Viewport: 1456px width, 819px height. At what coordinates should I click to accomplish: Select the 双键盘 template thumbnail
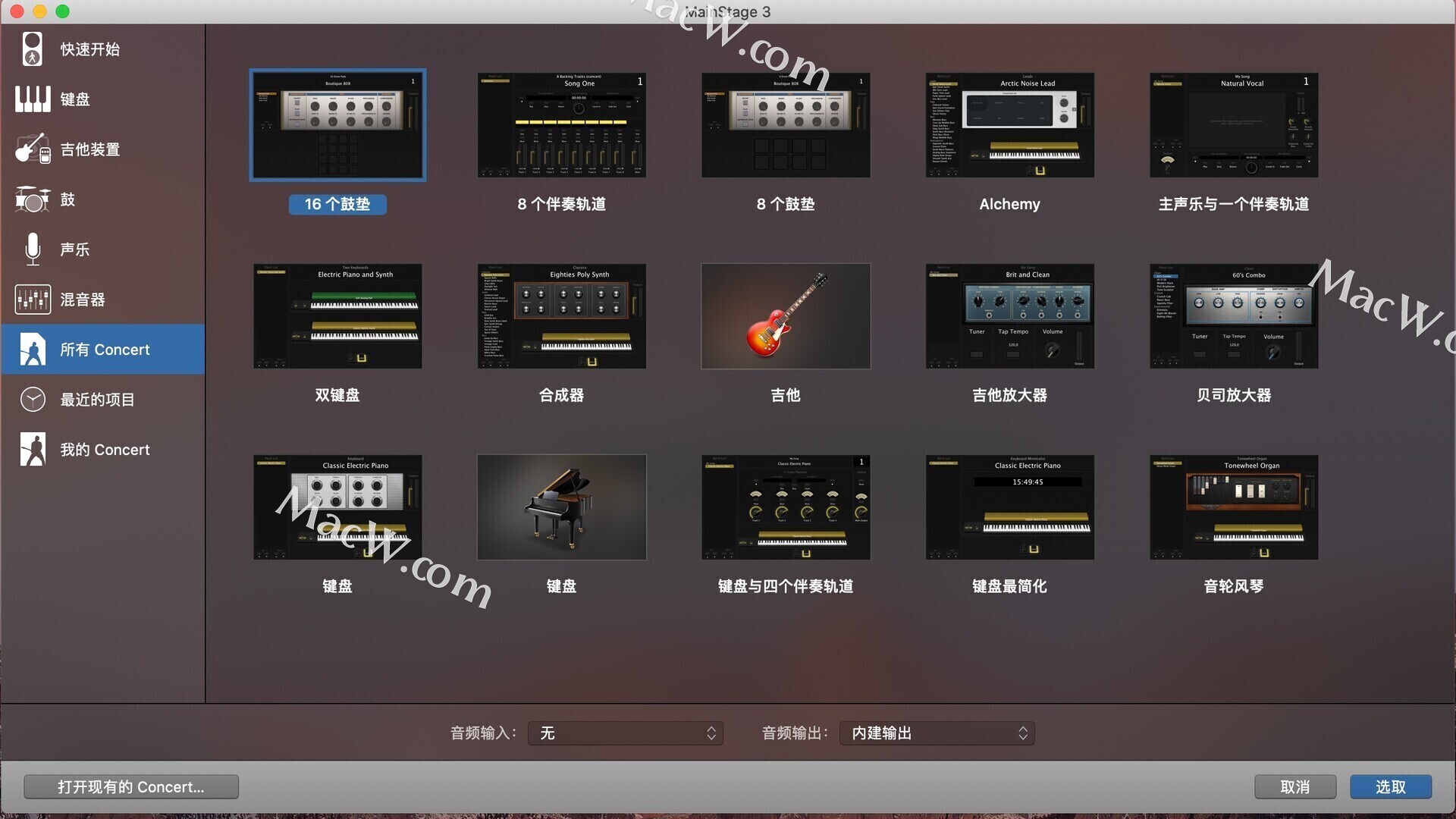pyautogui.click(x=337, y=316)
